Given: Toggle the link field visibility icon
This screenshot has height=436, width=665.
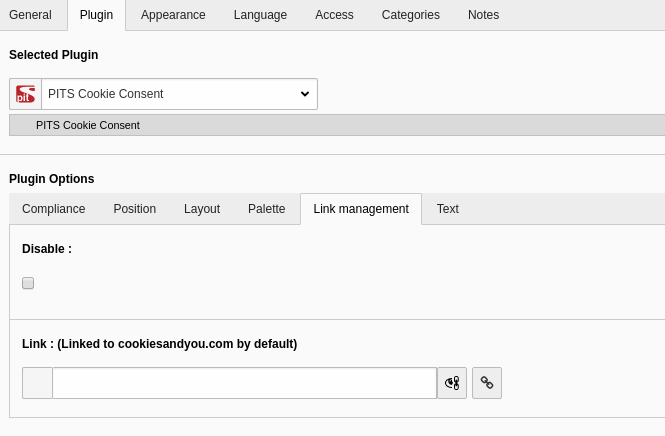Looking at the screenshot, I should pos(452,383).
